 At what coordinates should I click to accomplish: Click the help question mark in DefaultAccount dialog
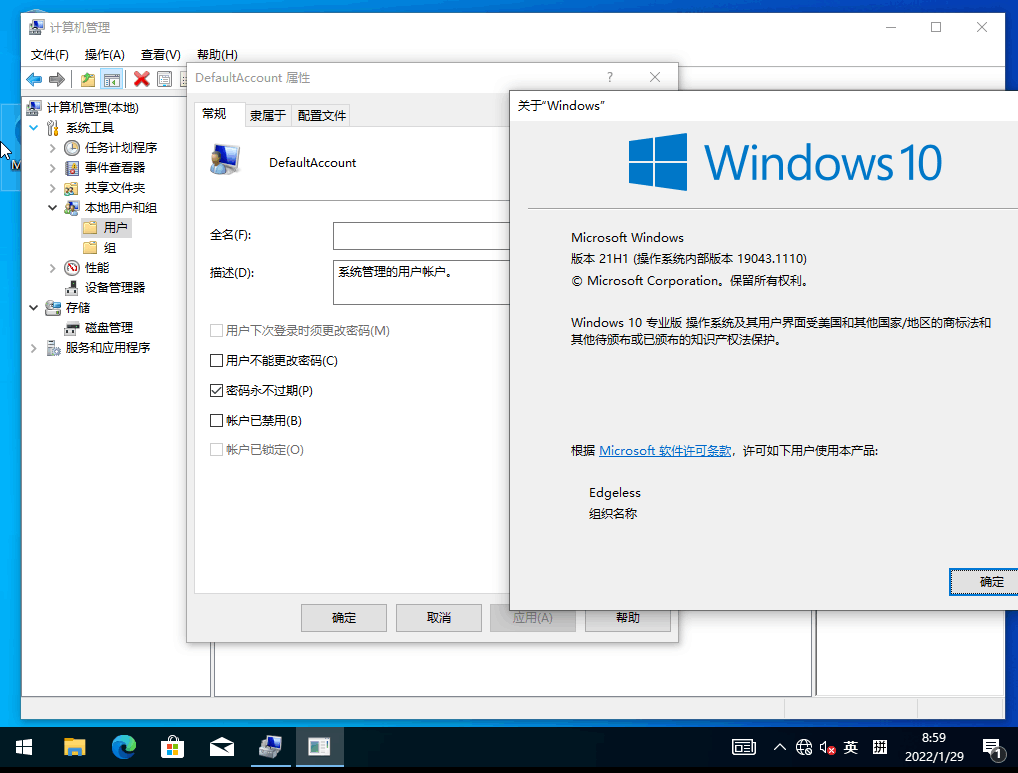[x=610, y=77]
